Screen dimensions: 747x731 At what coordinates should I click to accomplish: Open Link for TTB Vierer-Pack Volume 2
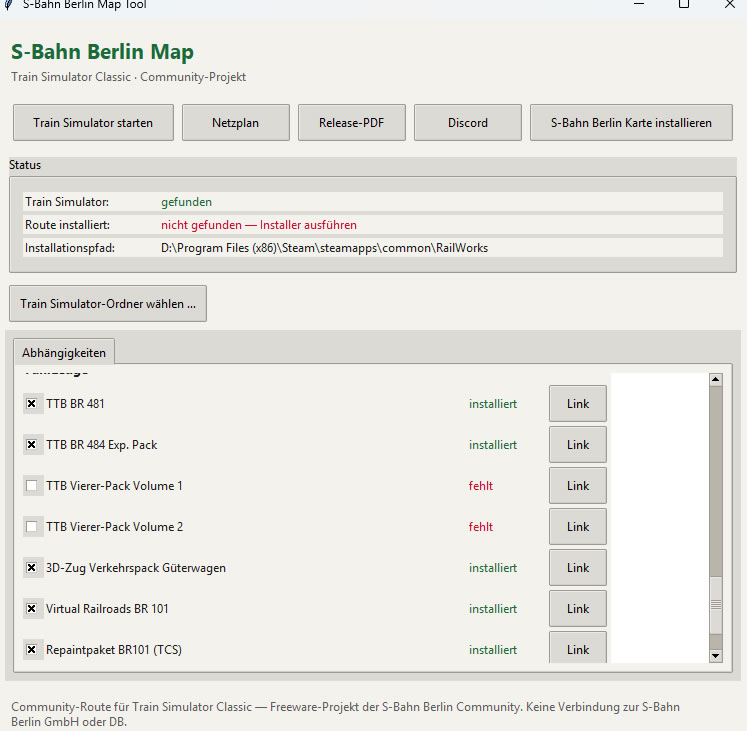coord(578,527)
